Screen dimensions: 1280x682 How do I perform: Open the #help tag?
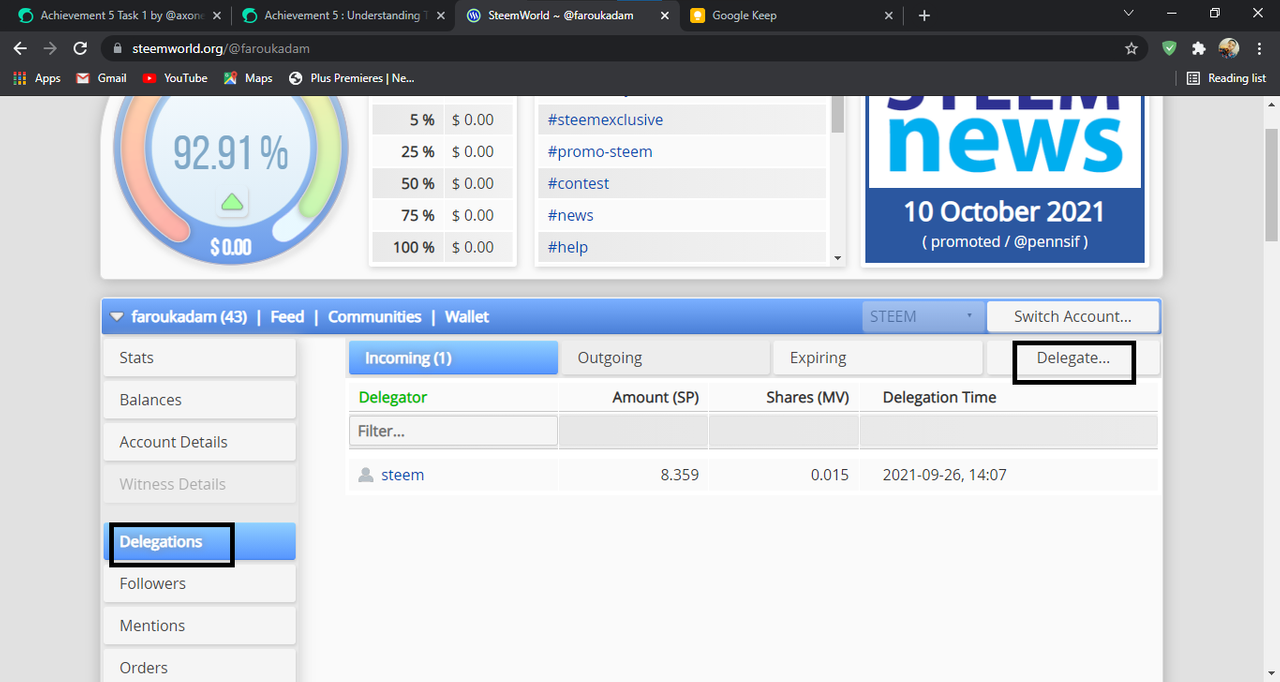[x=568, y=248]
